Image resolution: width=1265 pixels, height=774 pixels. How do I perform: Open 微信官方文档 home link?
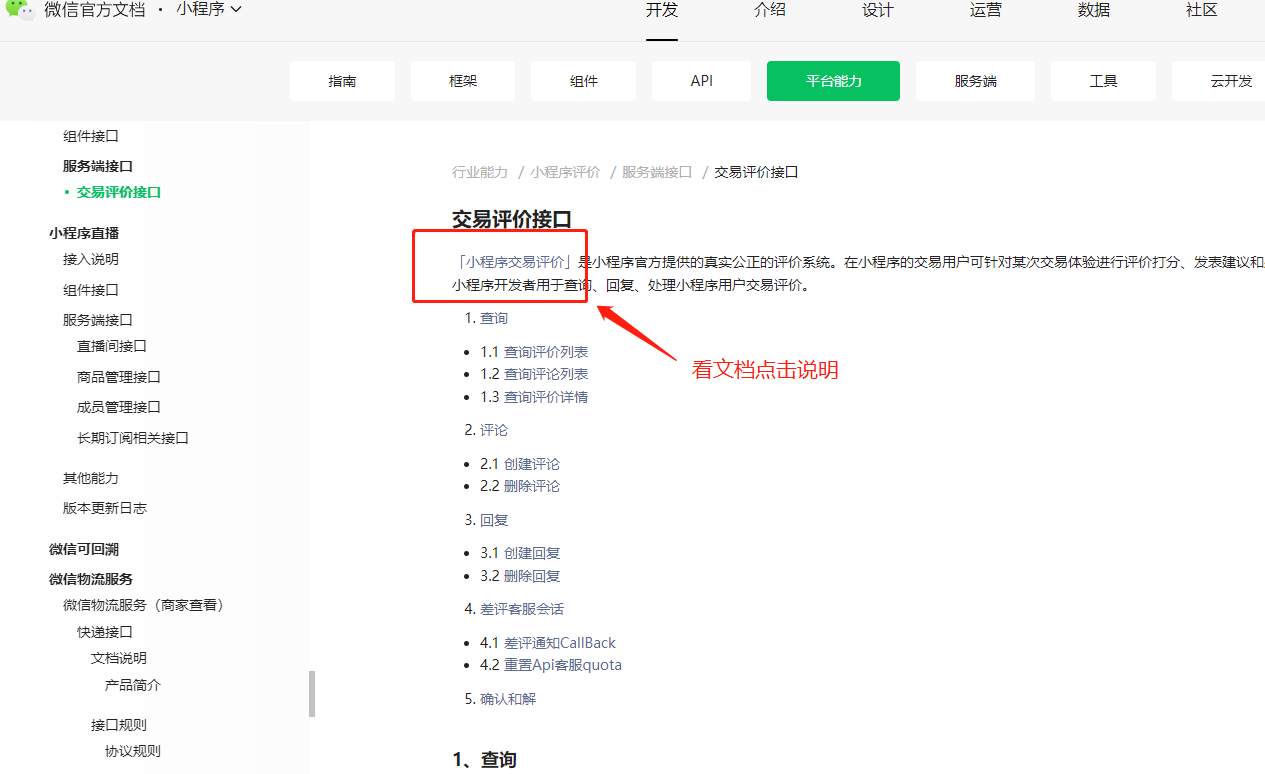pyautogui.click(x=95, y=10)
